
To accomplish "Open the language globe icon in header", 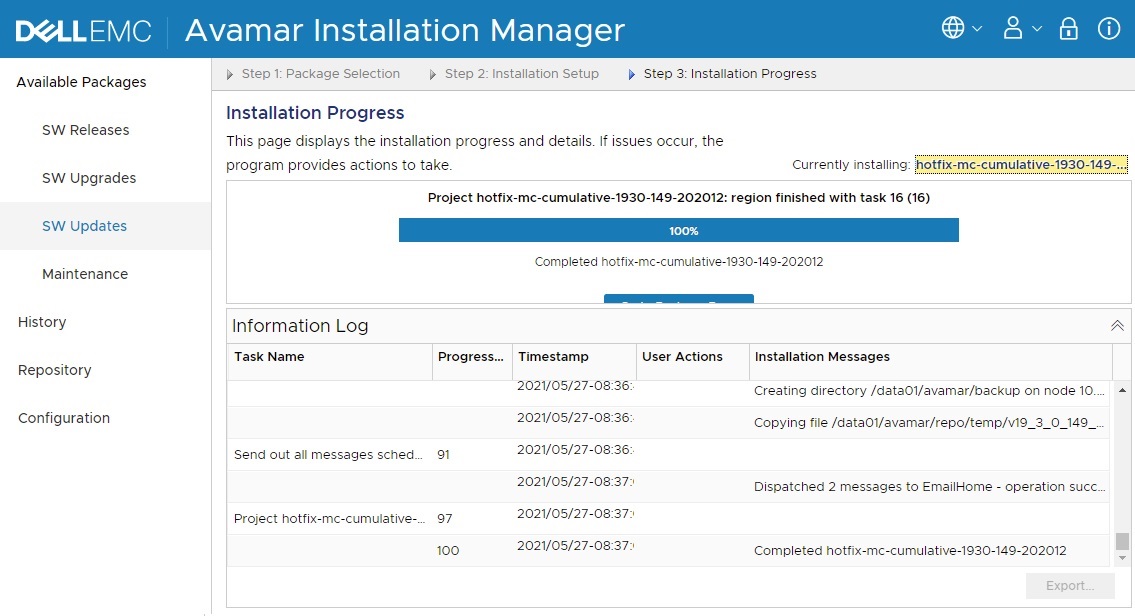I will (952, 29).
